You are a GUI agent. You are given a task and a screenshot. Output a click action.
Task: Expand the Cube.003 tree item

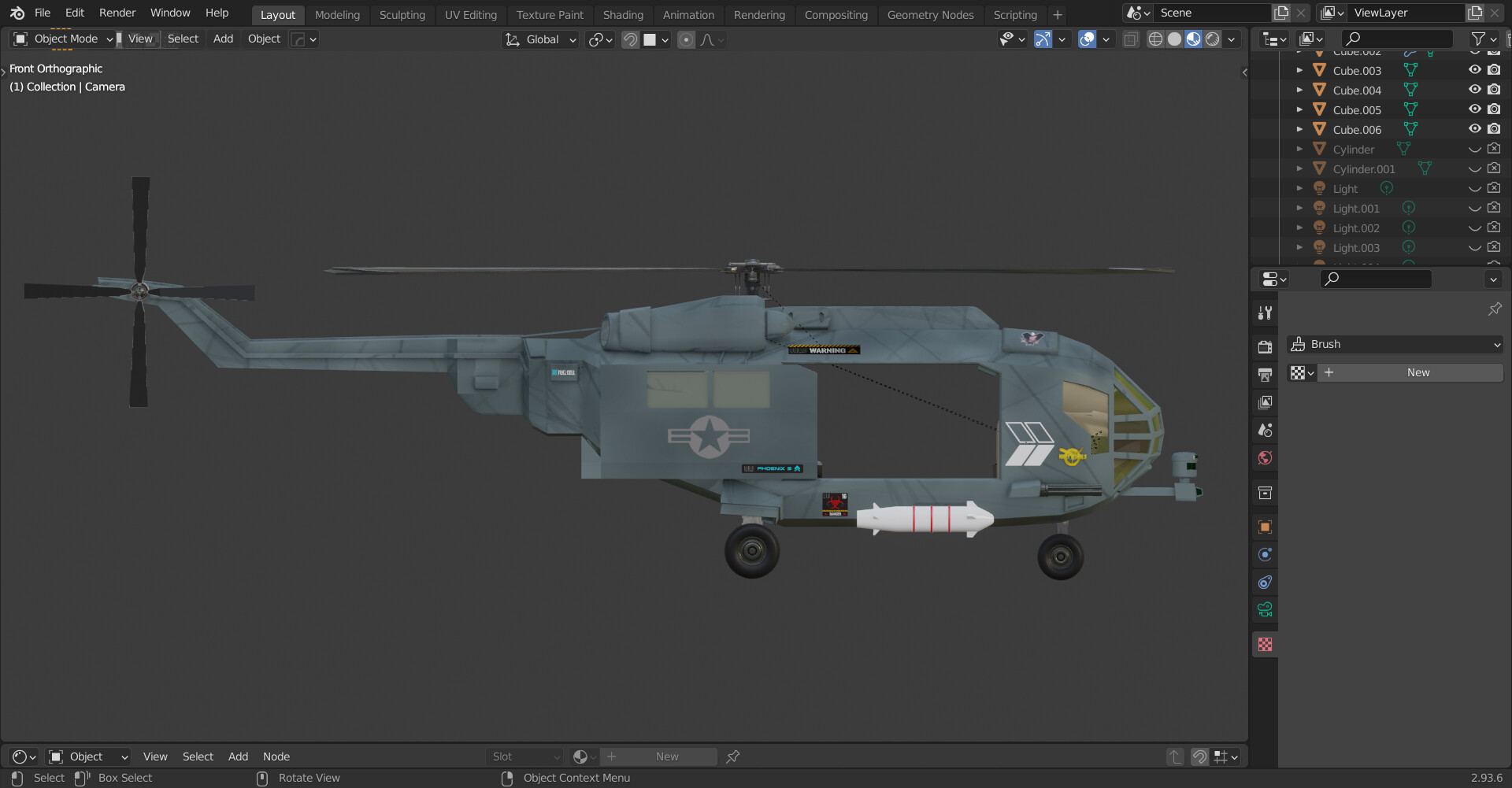click(1299, 70)
